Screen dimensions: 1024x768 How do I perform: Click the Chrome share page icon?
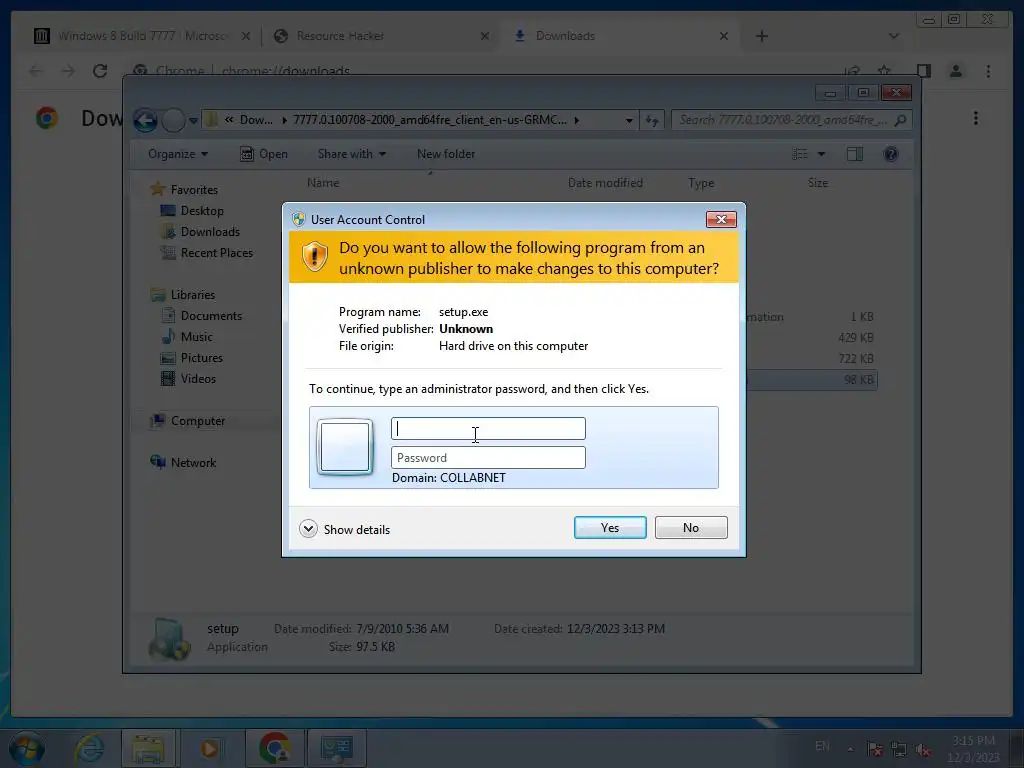pyautogui.click(x=852, y=71)
